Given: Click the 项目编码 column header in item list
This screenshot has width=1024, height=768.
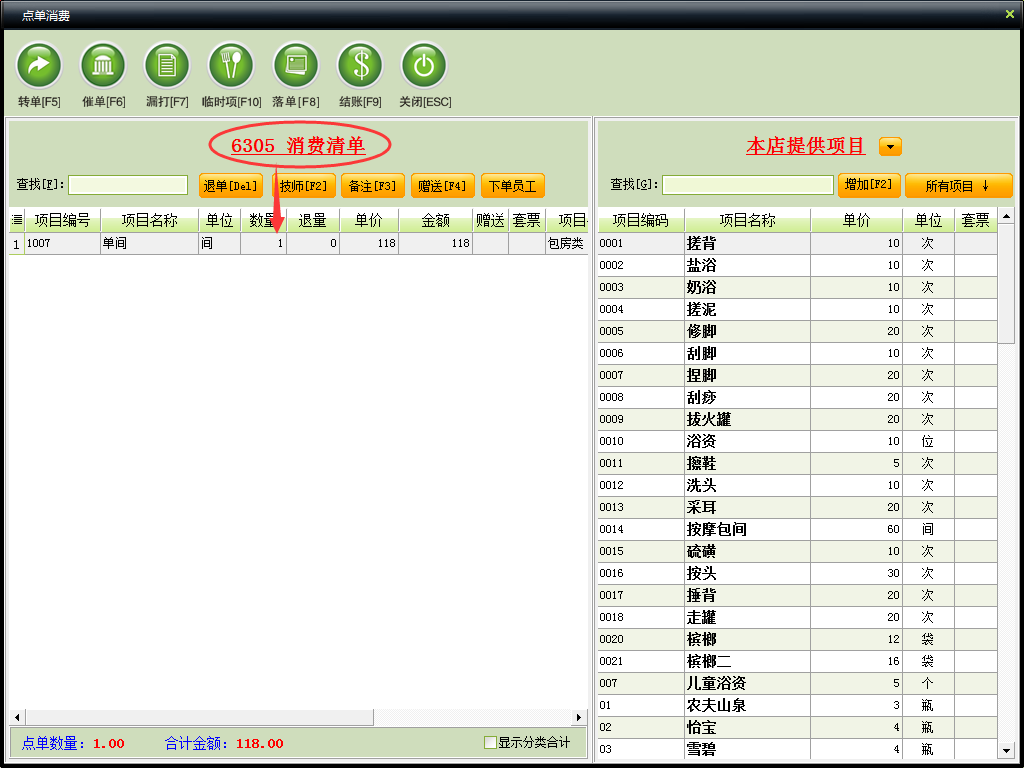Looking at the screenshot, I should (x=641, y=221).
